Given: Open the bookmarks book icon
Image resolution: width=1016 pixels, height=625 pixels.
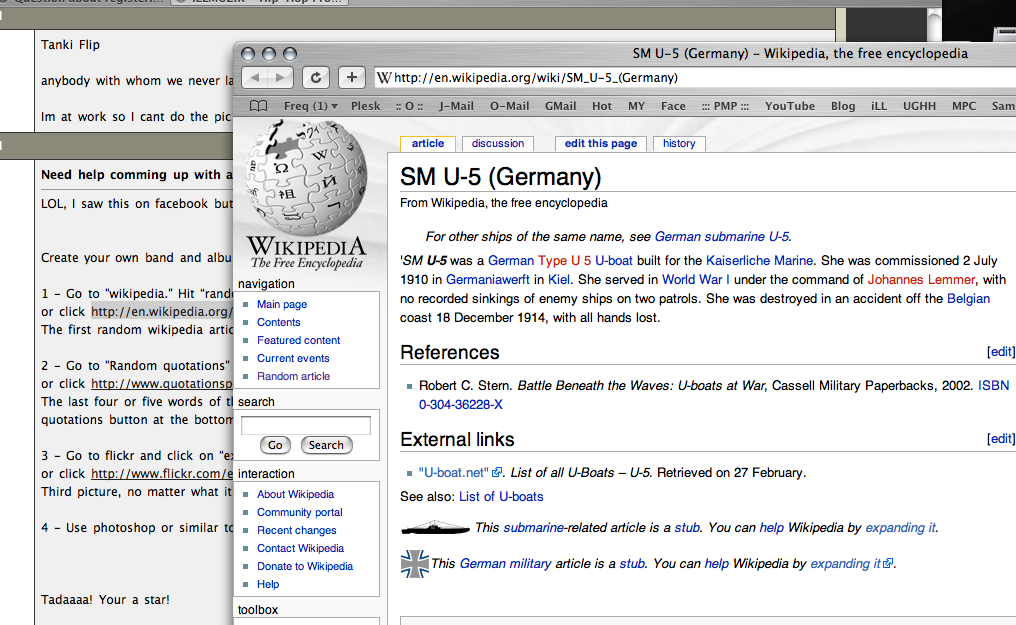Looking at the screenshot, I should pos(259,106).
